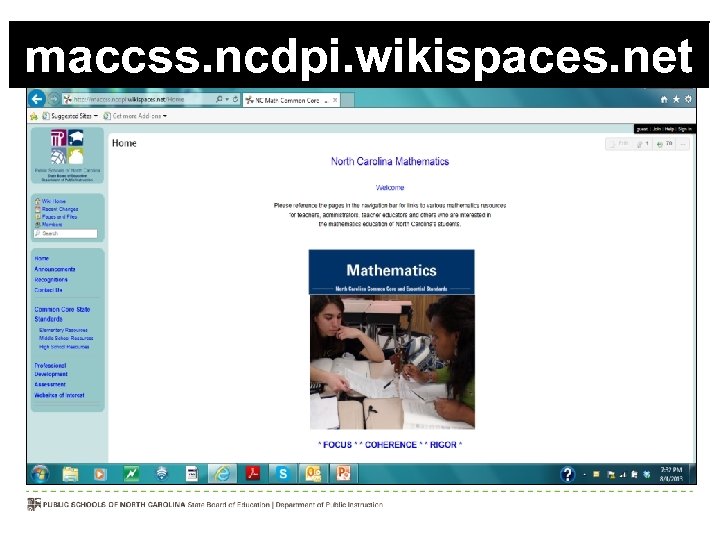Image resolution: width=720 pixels, height=540 pixels.
Task: Open the Announcements navigation link
Action: (x=55, y=269)
